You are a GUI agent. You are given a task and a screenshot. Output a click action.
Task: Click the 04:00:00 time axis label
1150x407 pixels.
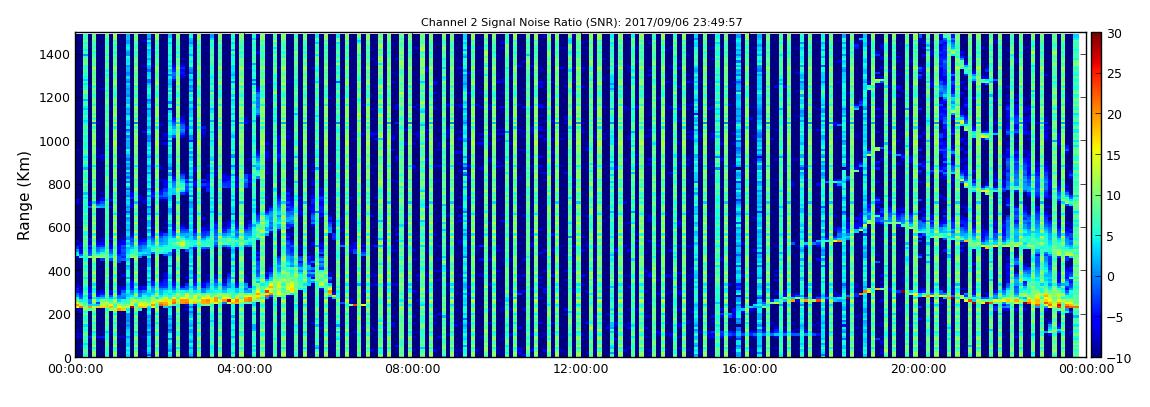tap(245, 369)
